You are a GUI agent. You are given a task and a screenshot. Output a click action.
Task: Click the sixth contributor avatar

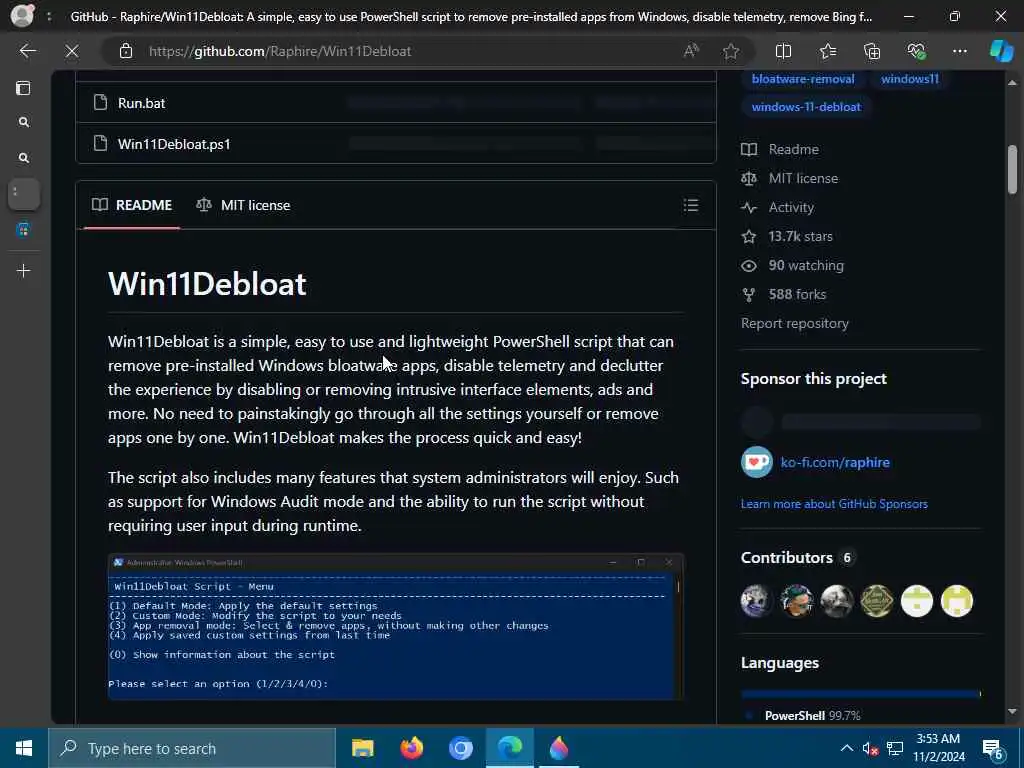click(957, 601)
